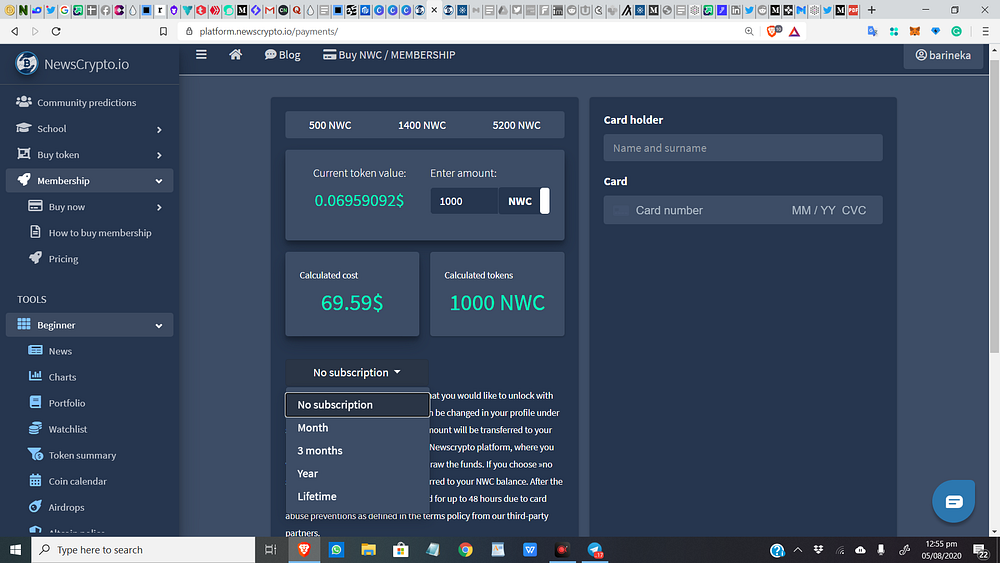1000x563 pixels.
Task: Expand the School sidebar section
Action: tap(89, 128)
